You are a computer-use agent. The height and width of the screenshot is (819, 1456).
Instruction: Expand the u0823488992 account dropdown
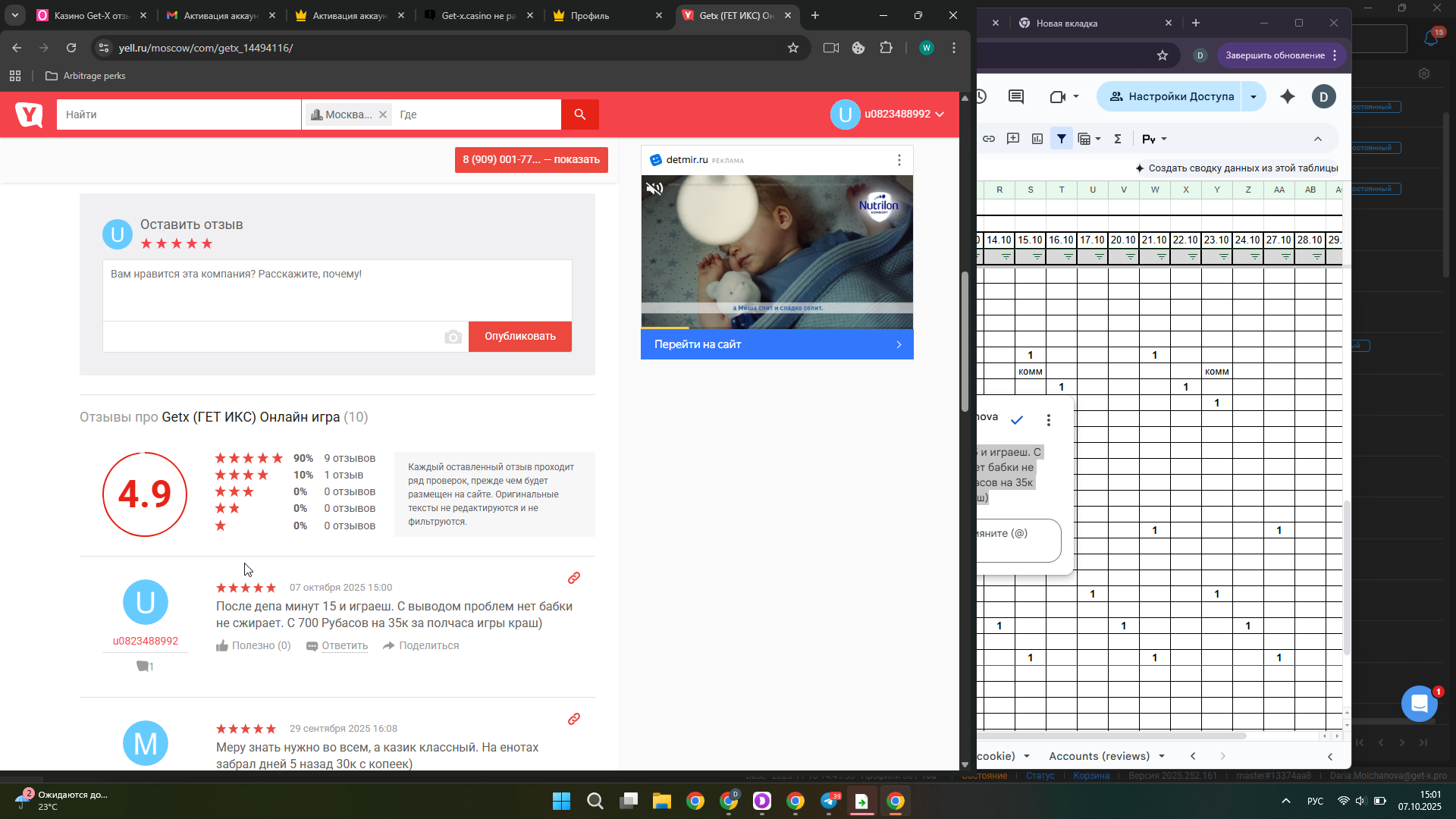tap(940, 115)
